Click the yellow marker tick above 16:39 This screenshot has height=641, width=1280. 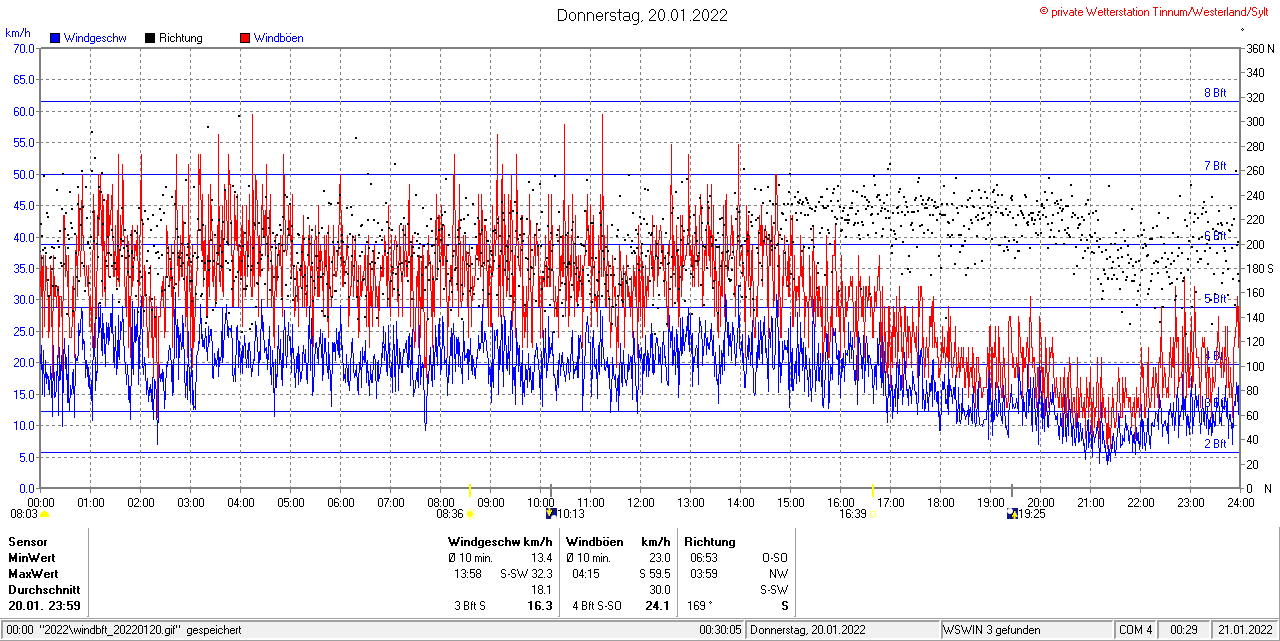click(x=872, y=489)
